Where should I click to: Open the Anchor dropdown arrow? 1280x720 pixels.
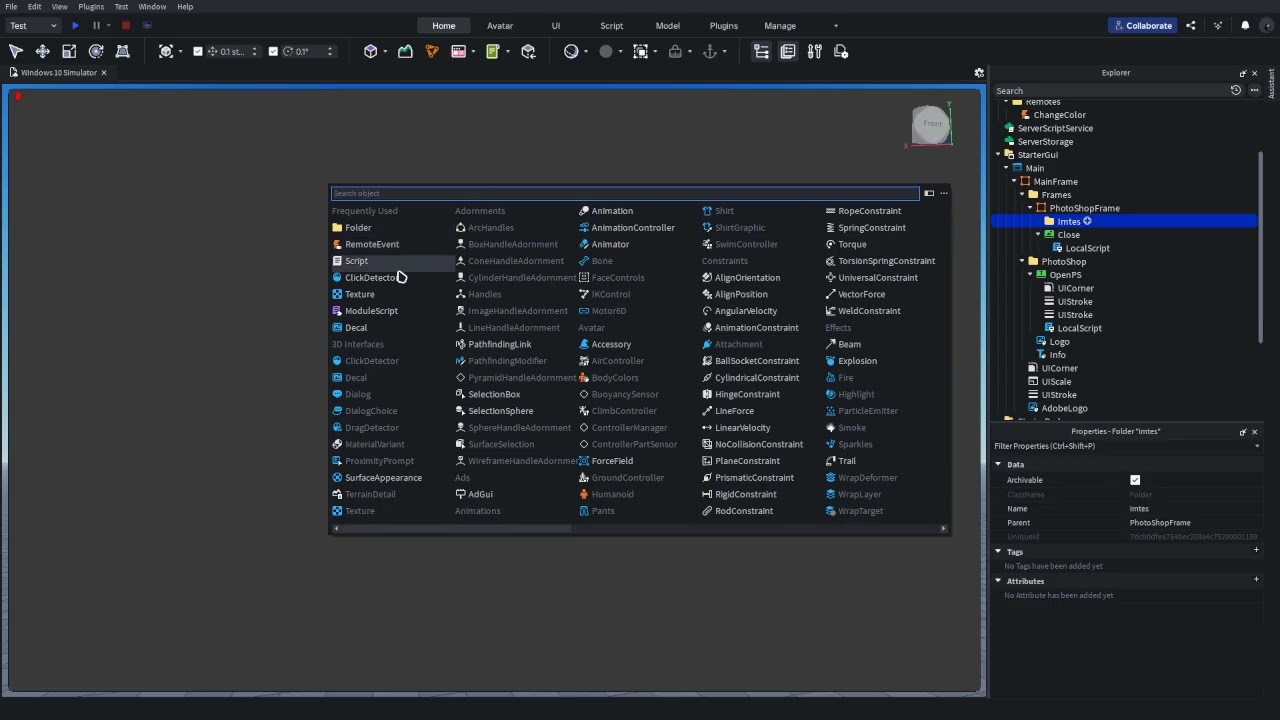tap(724, 51)
